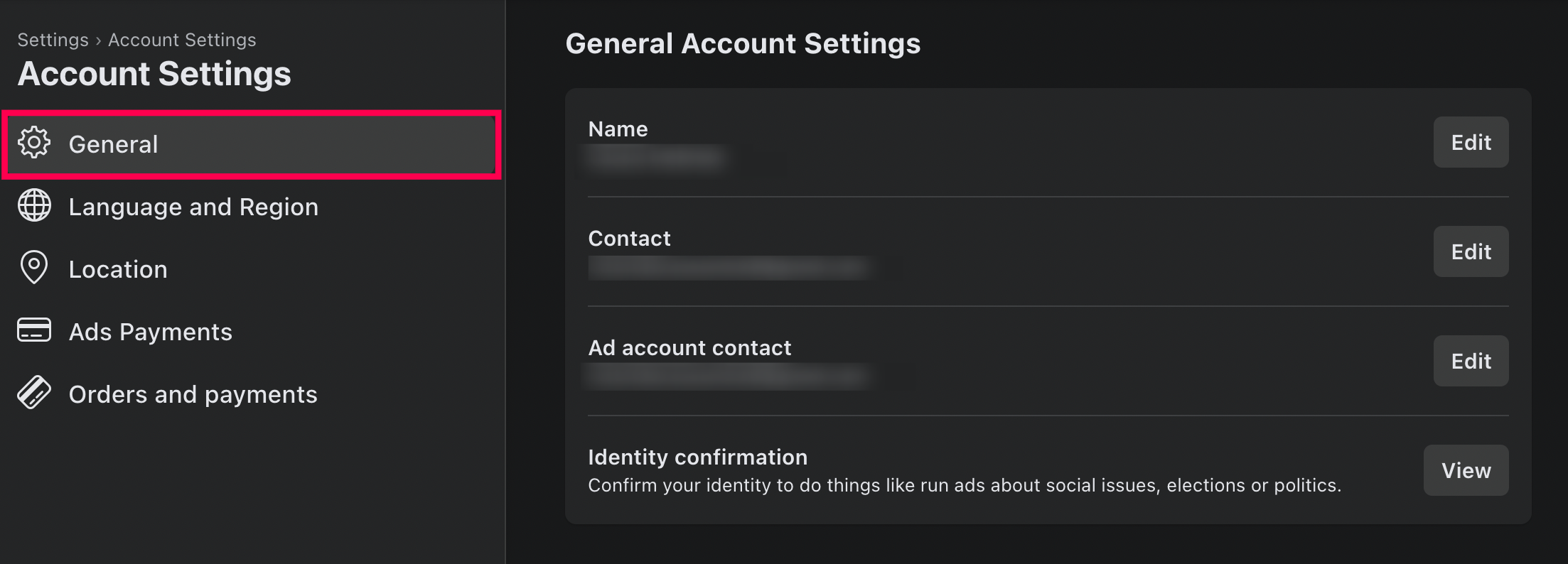Open the Language and Region section
1568x564 pixels.
(193, 207)
